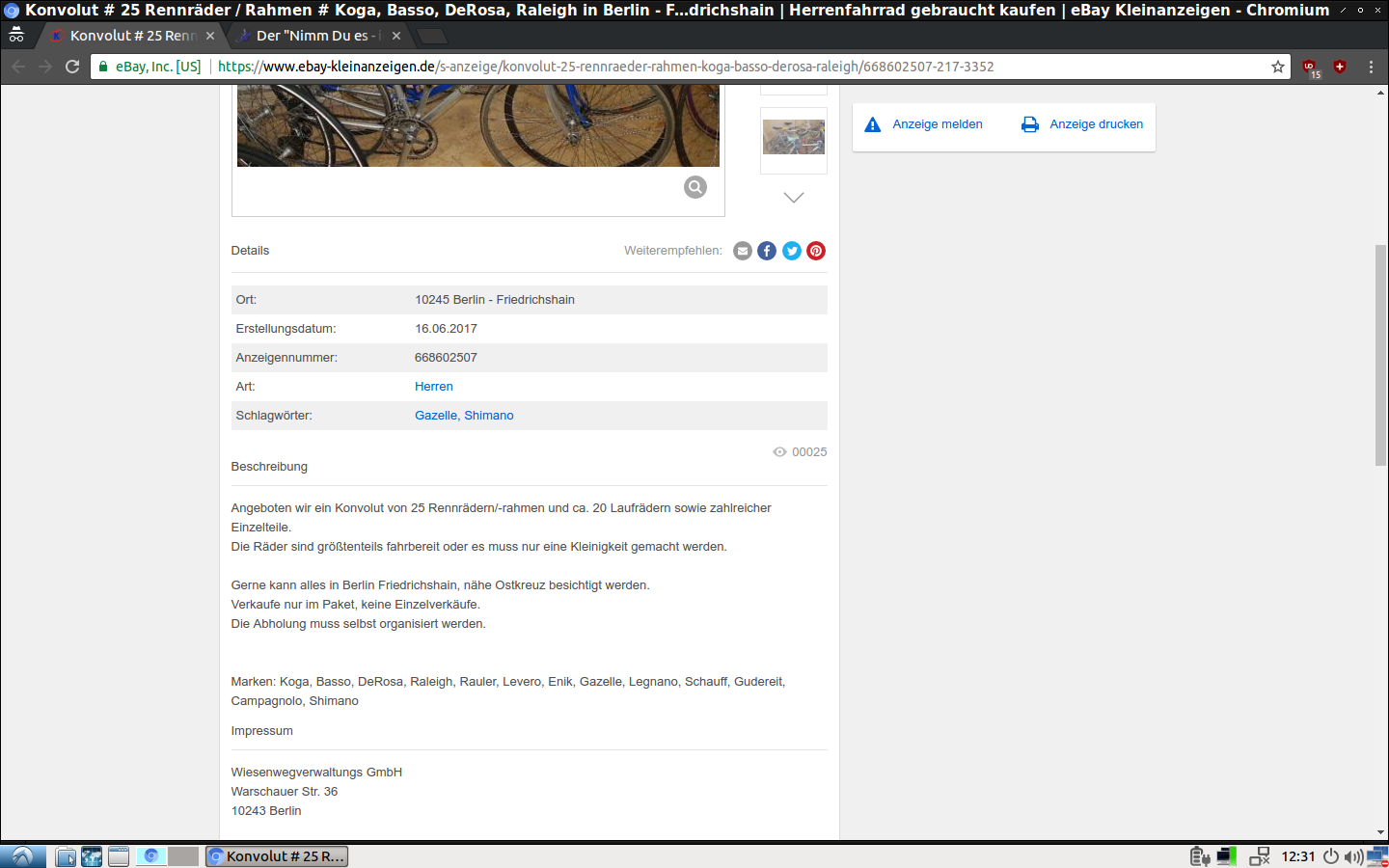Switch to Konvolut # 25 Rennräder tab
The width and height of the screenshot is (1389, 868).
(x=133, y=36)
